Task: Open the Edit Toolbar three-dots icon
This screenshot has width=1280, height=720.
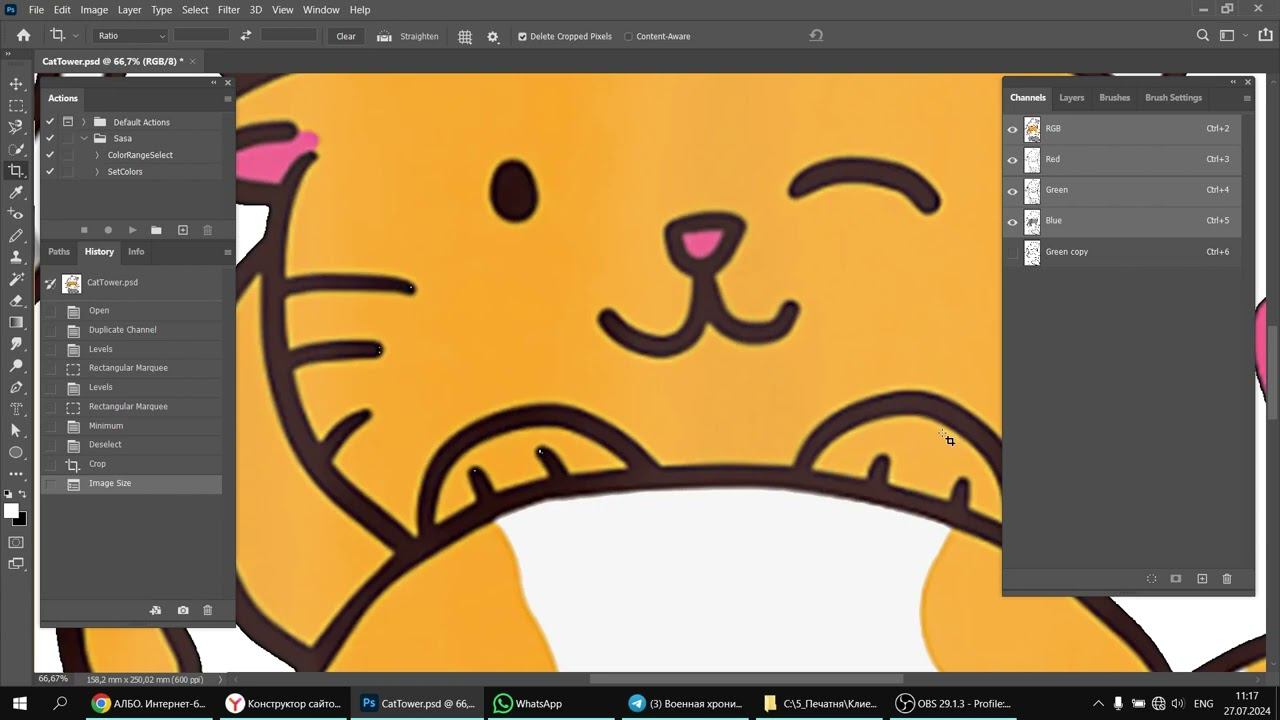Action: (x=16, y=474)
